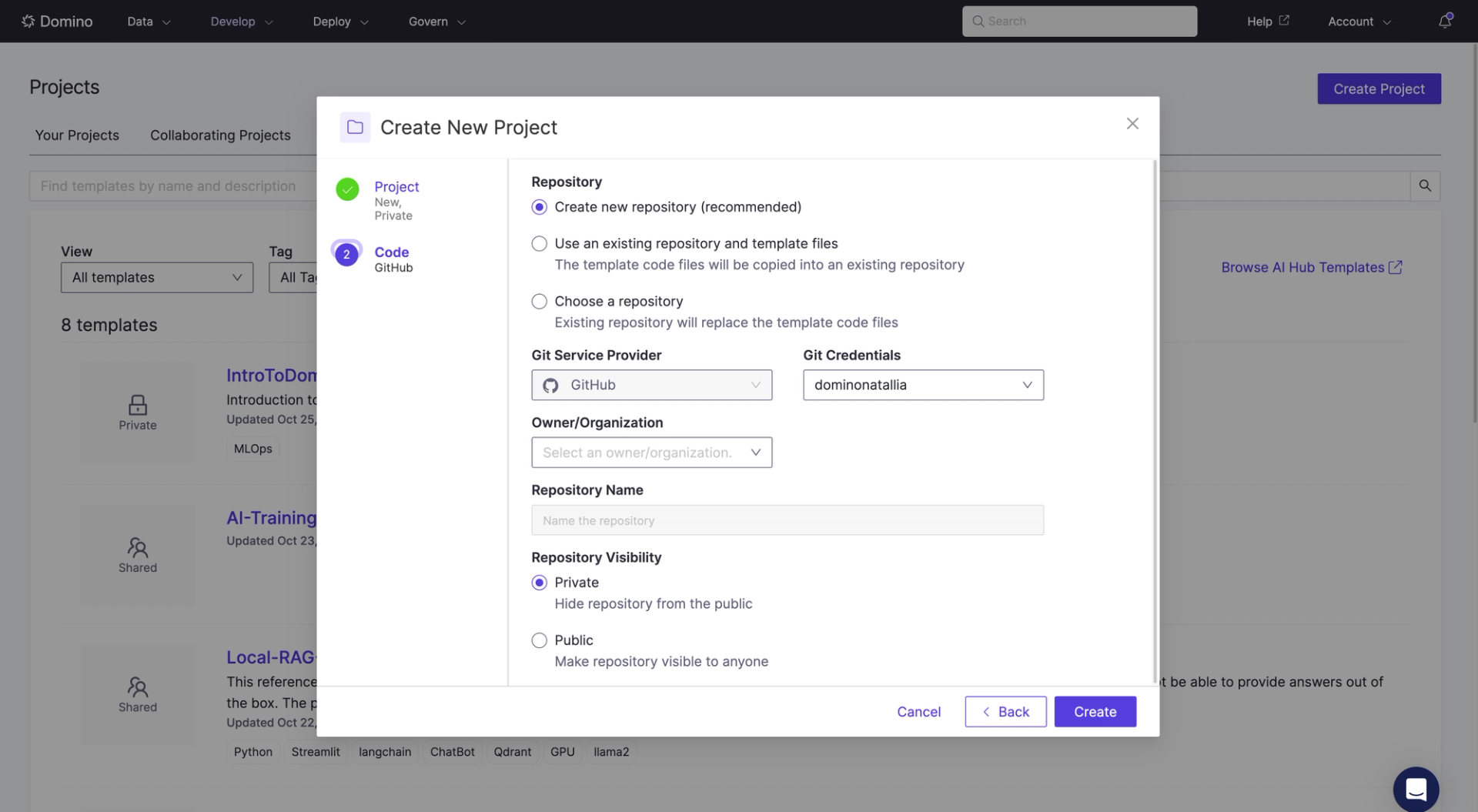
Task: Open the Git Credentials dropdown
Action: [923, 385]
